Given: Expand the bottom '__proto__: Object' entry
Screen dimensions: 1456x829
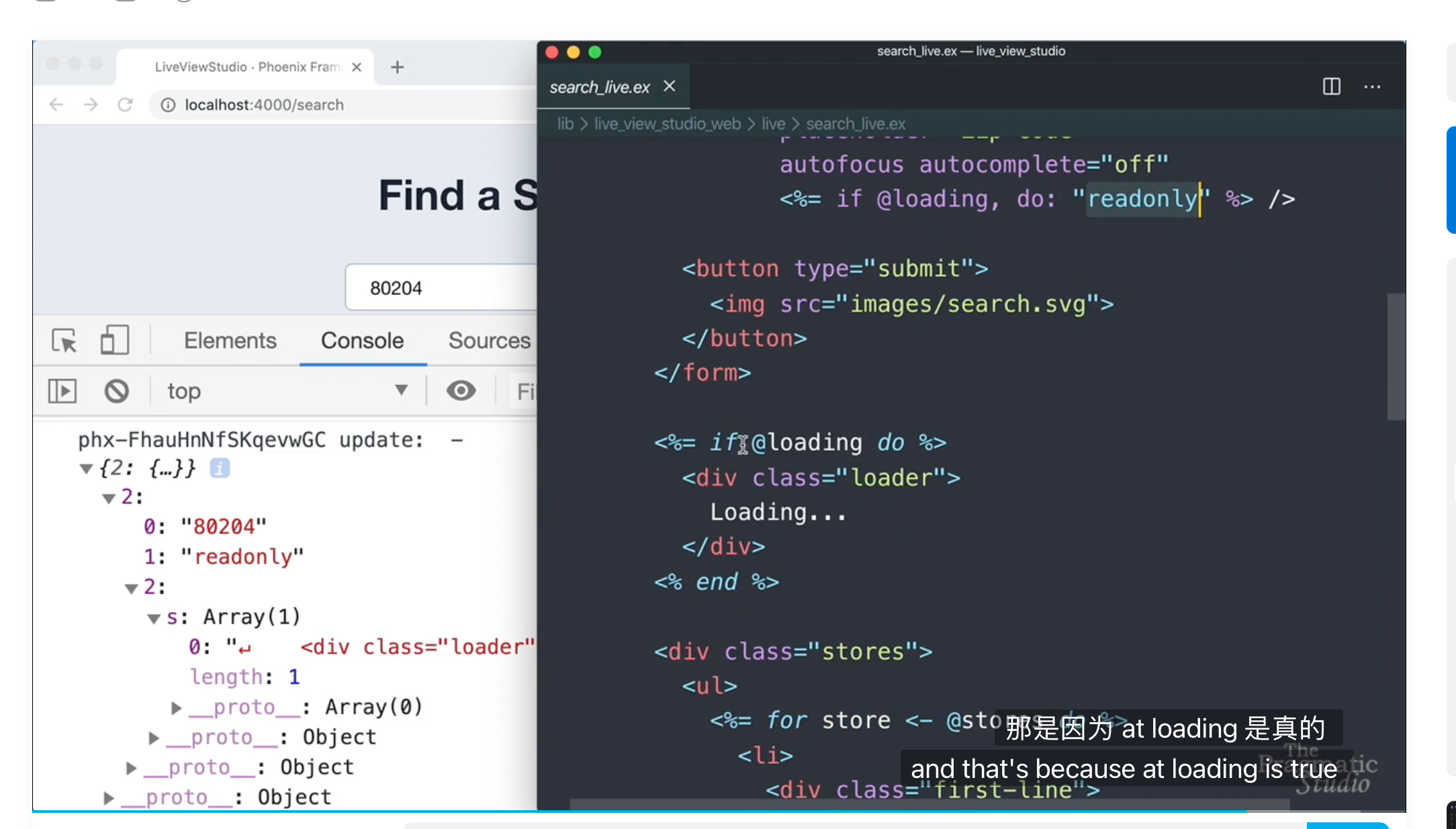Looking at the screenshot, I should point(108,797).
